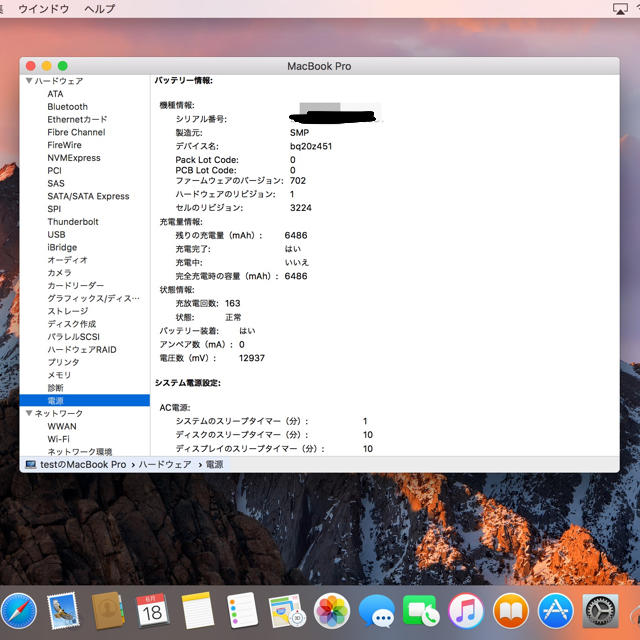Click the firmware version value 702

298,180
